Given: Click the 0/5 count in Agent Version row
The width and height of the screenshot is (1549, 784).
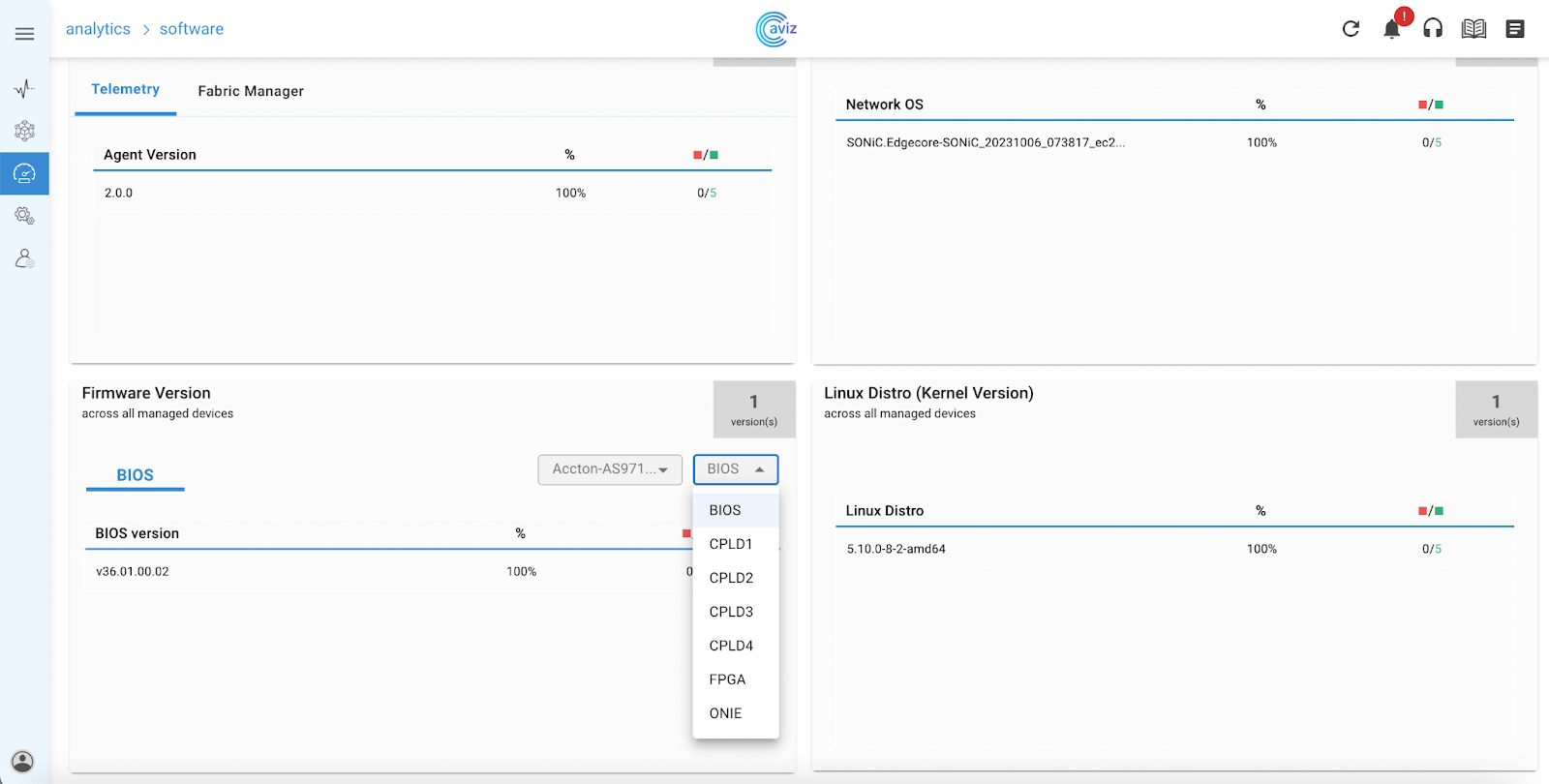Looking at the screenshot, I should point(708,193).
